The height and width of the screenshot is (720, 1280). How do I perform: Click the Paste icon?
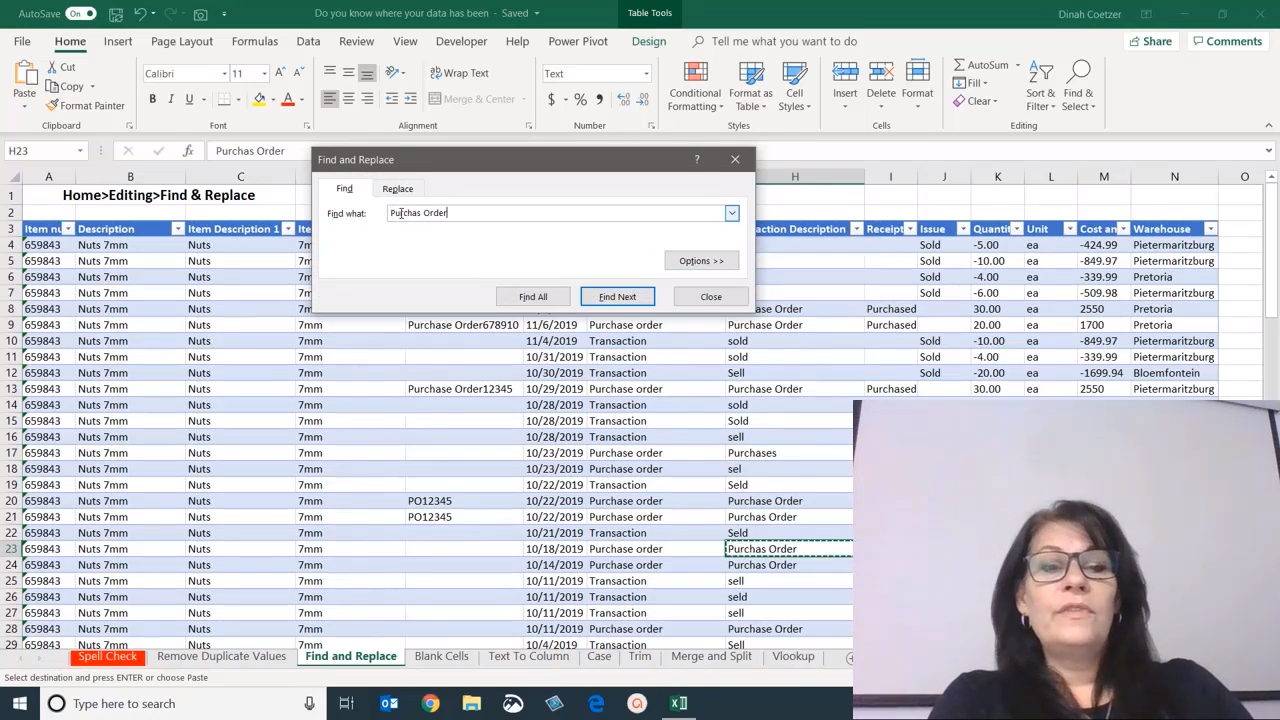[24, 75]
